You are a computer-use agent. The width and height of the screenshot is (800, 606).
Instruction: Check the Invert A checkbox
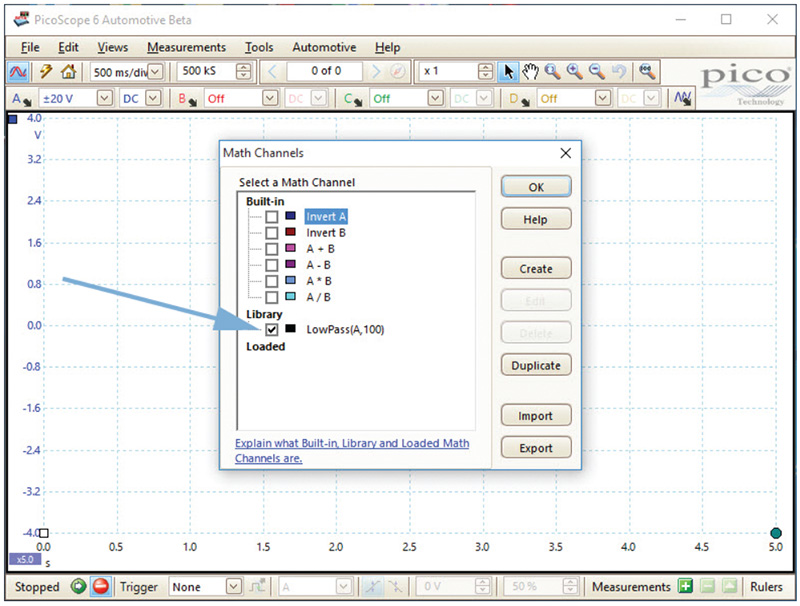coord(271,217)
